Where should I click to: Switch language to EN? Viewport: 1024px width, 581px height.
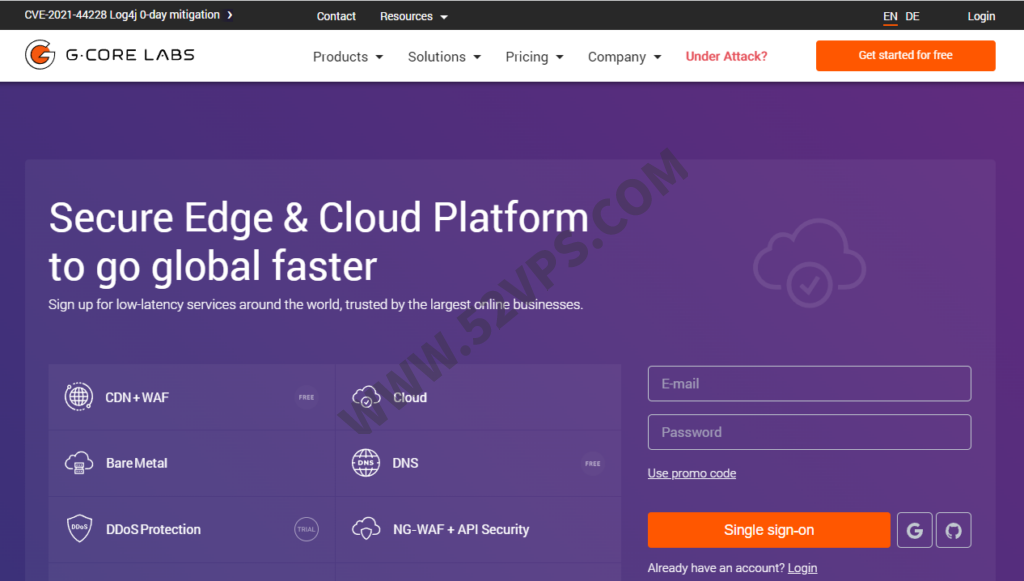click(x=890, y=16)
